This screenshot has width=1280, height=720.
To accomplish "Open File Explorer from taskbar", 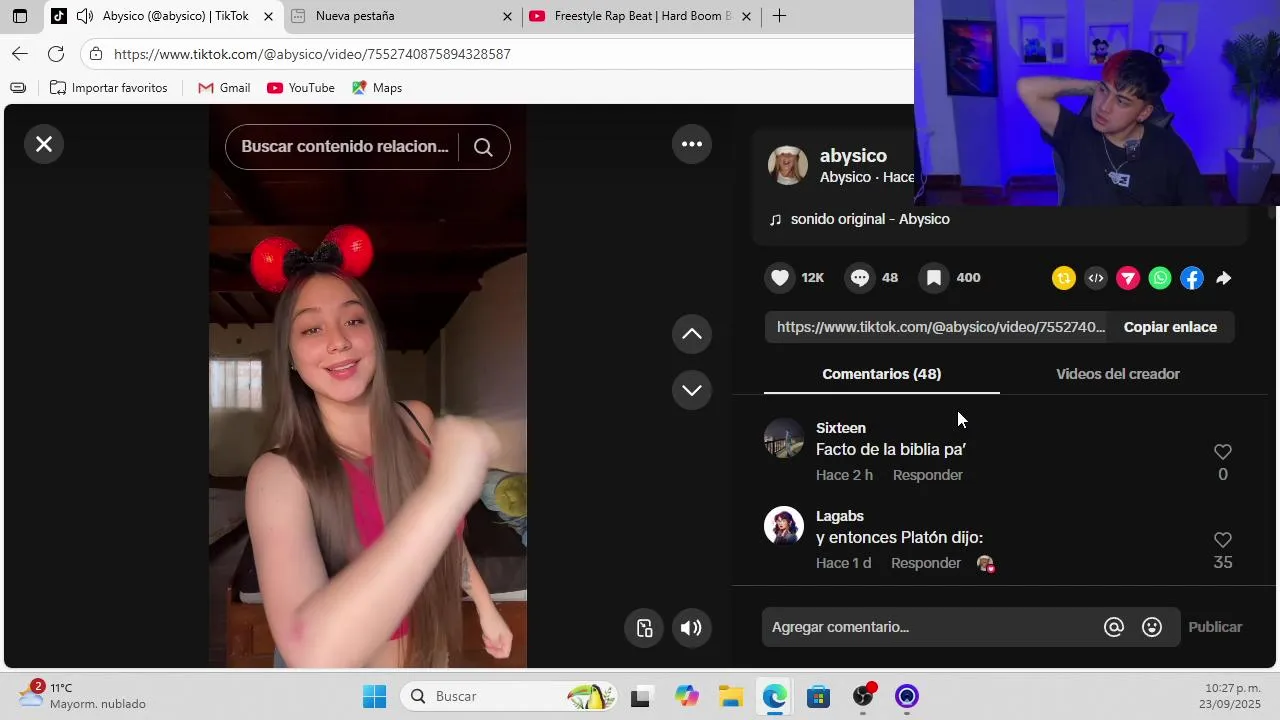I will 730,696.
